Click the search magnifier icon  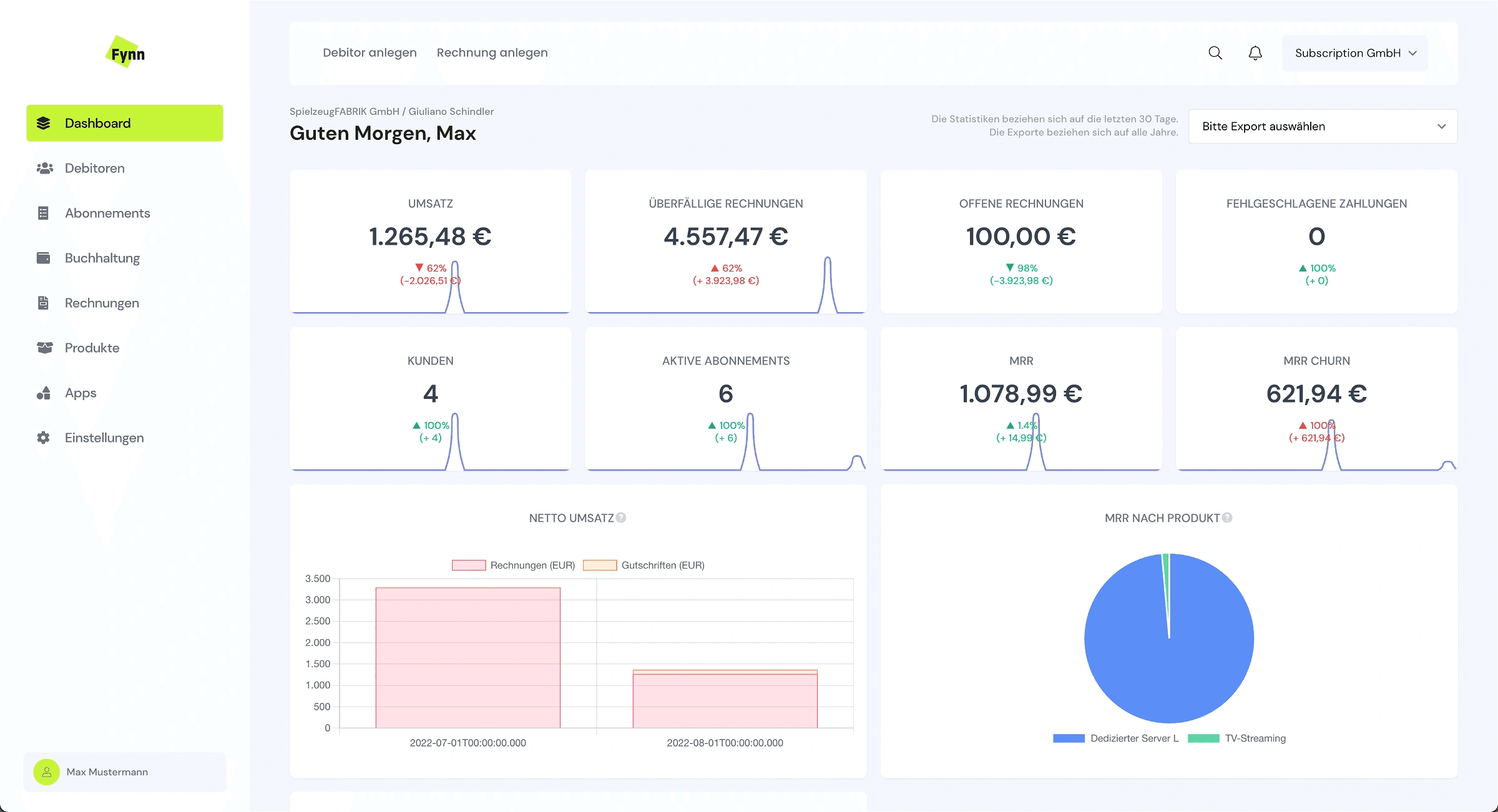[1215, 53]
